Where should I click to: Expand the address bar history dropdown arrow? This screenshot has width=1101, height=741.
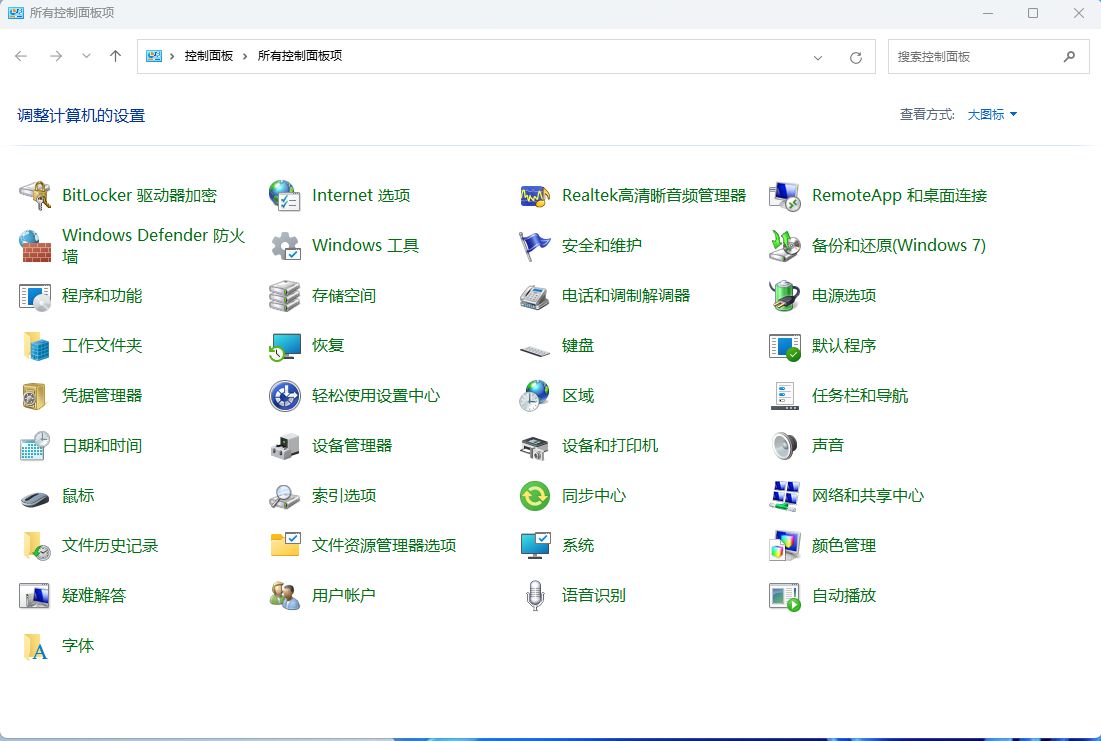tap(817, 58)
